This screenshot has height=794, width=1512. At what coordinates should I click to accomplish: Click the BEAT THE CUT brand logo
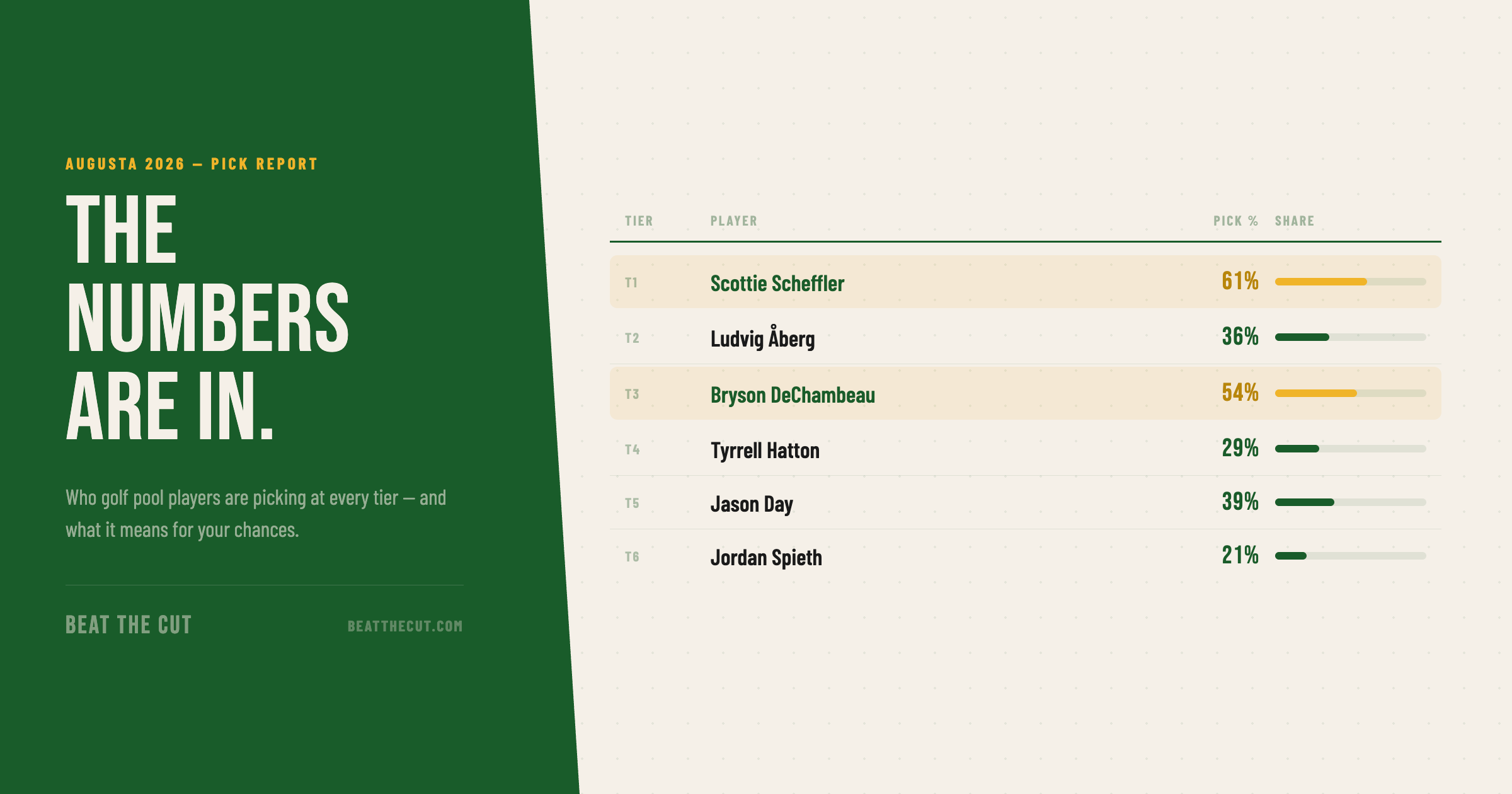click(x=129, y=624)
